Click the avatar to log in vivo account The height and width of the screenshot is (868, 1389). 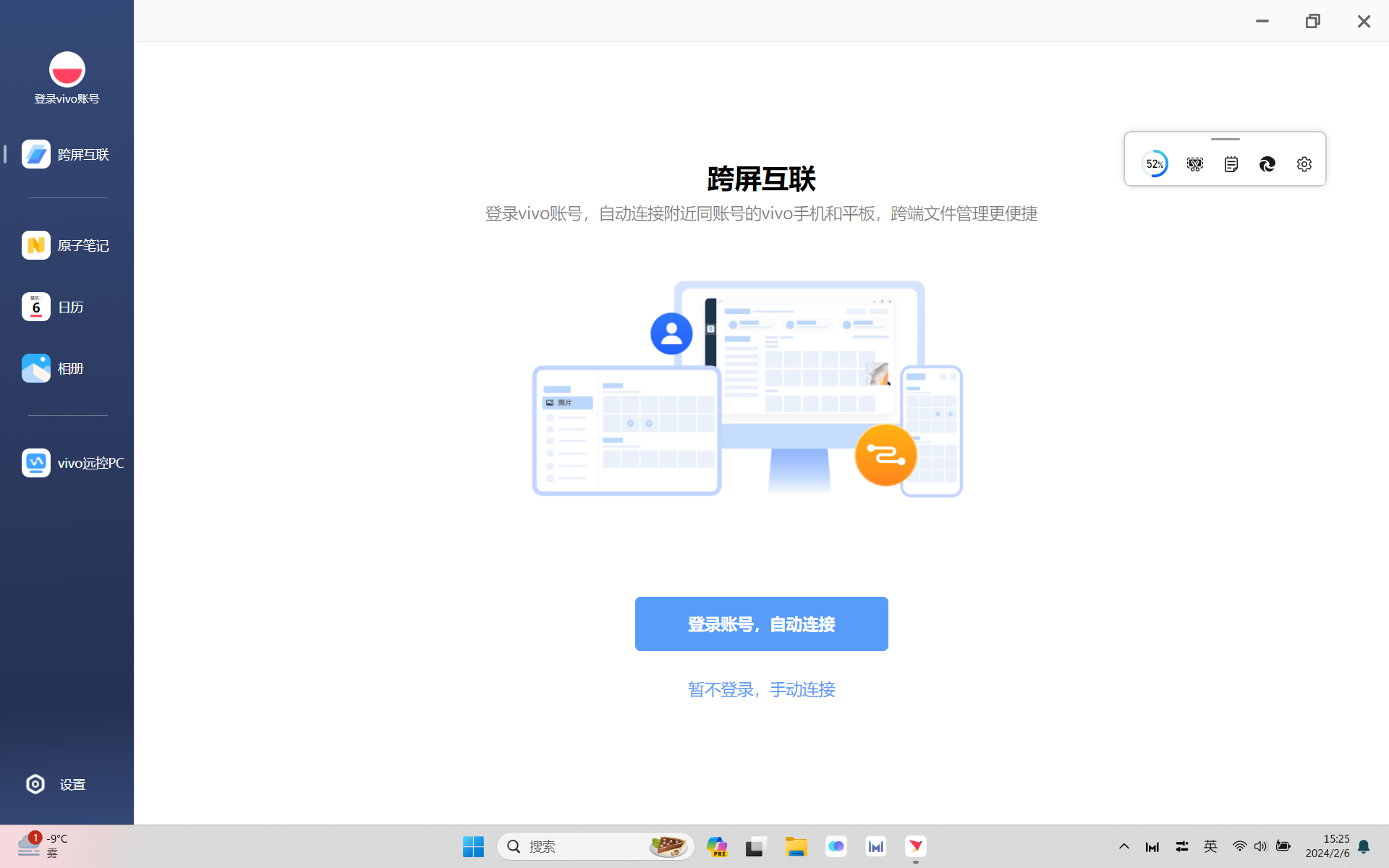(x=67, y=69)
